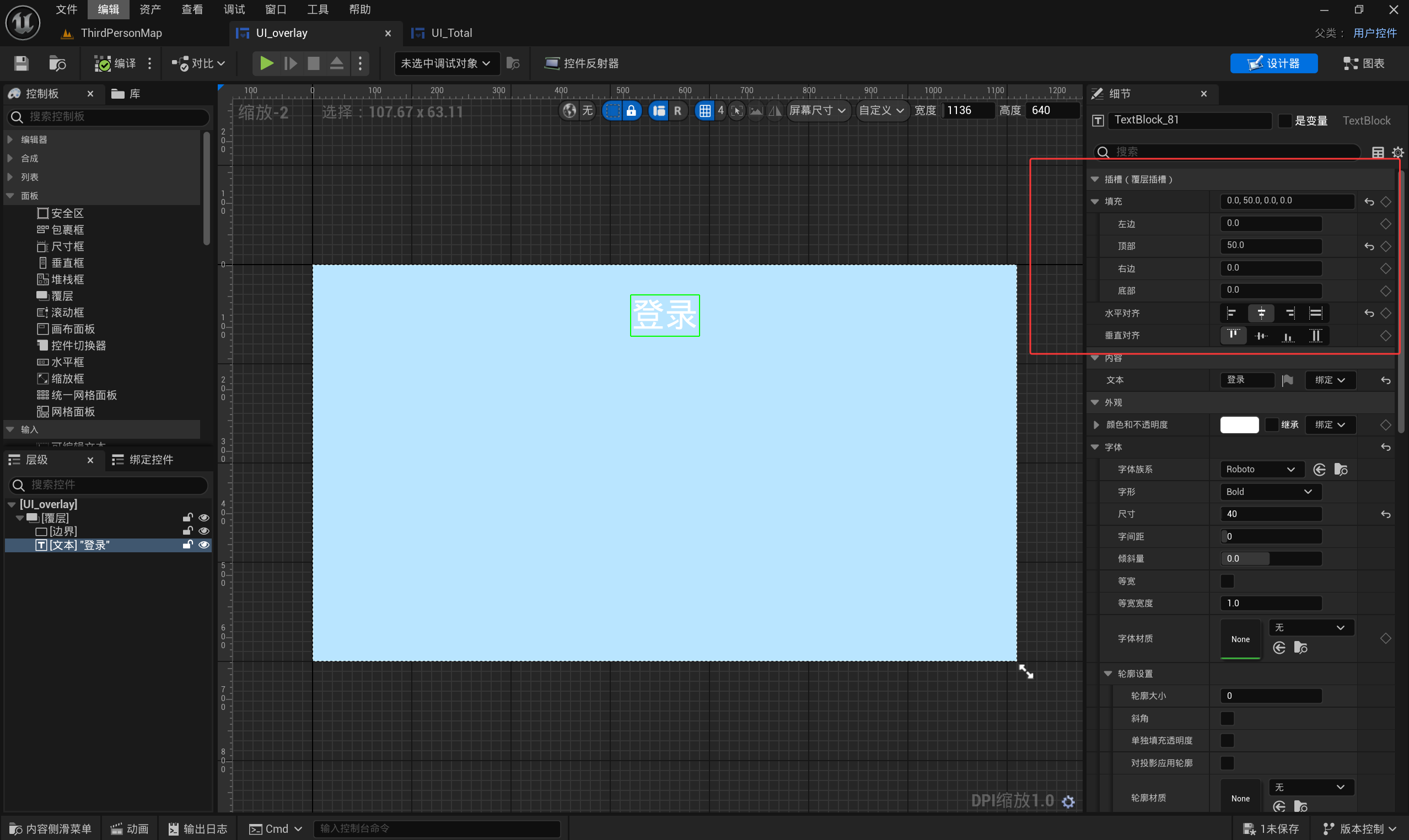Expand the 编辑器 palette category
Image resolution: width=1409 pixels, height=840 pixels.
tap(9, 139)
